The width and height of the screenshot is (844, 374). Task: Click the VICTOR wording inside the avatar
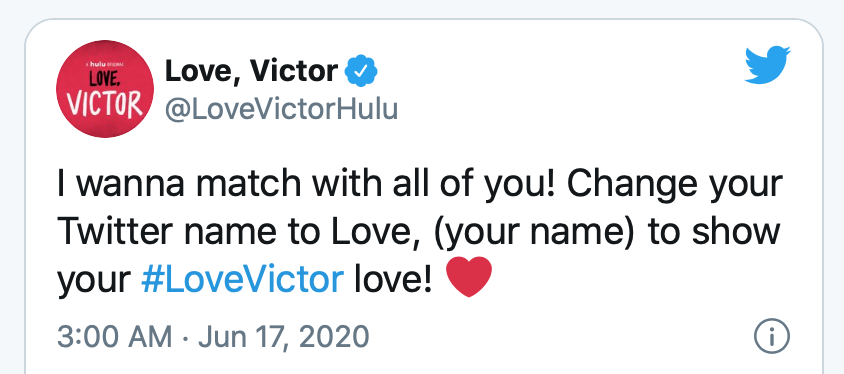pyautogui.click(x=105, y=103)
